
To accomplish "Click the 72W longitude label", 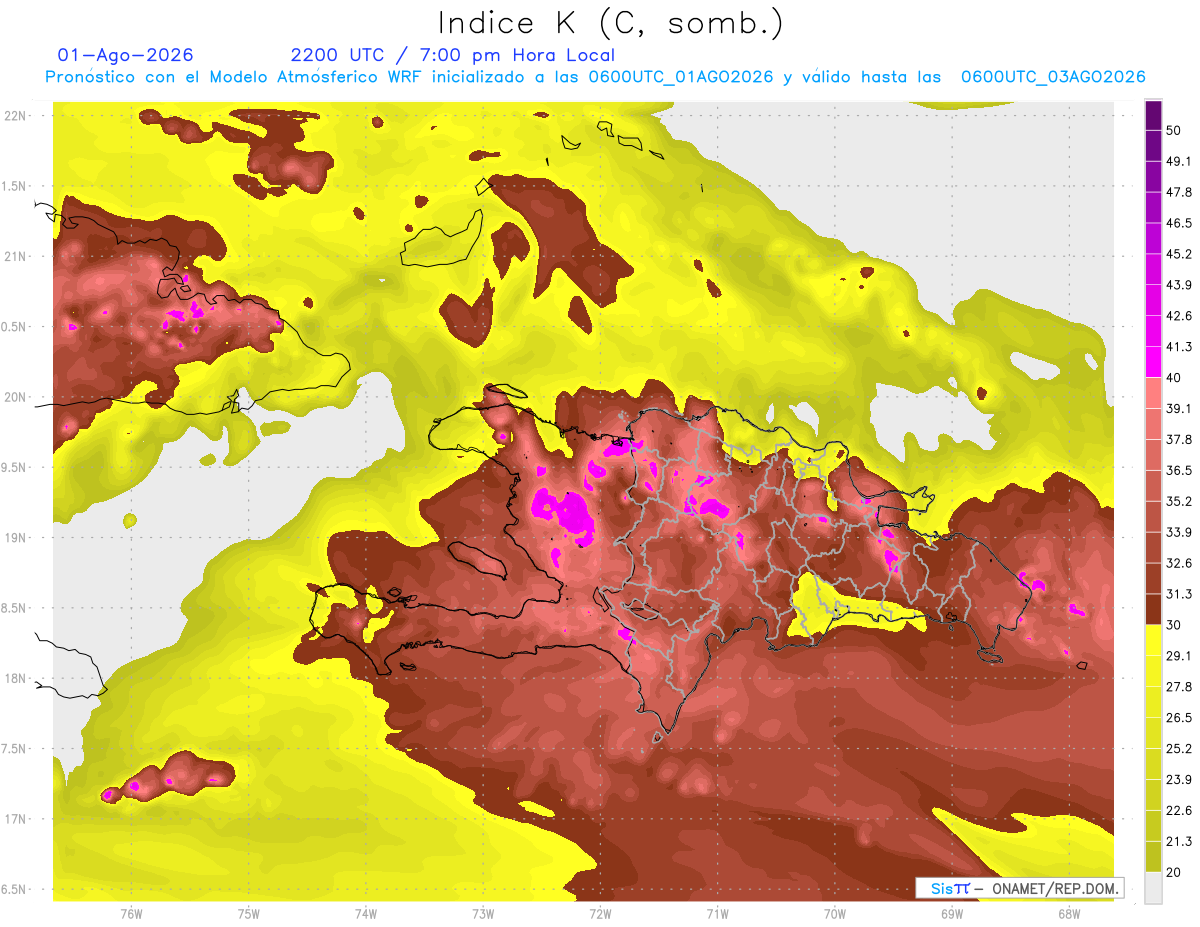I will 600,913.
